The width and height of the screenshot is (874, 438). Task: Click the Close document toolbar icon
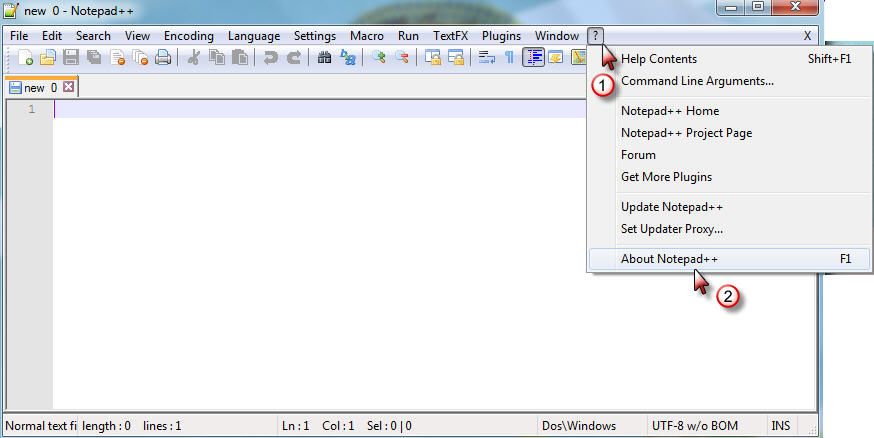(117, 57)
